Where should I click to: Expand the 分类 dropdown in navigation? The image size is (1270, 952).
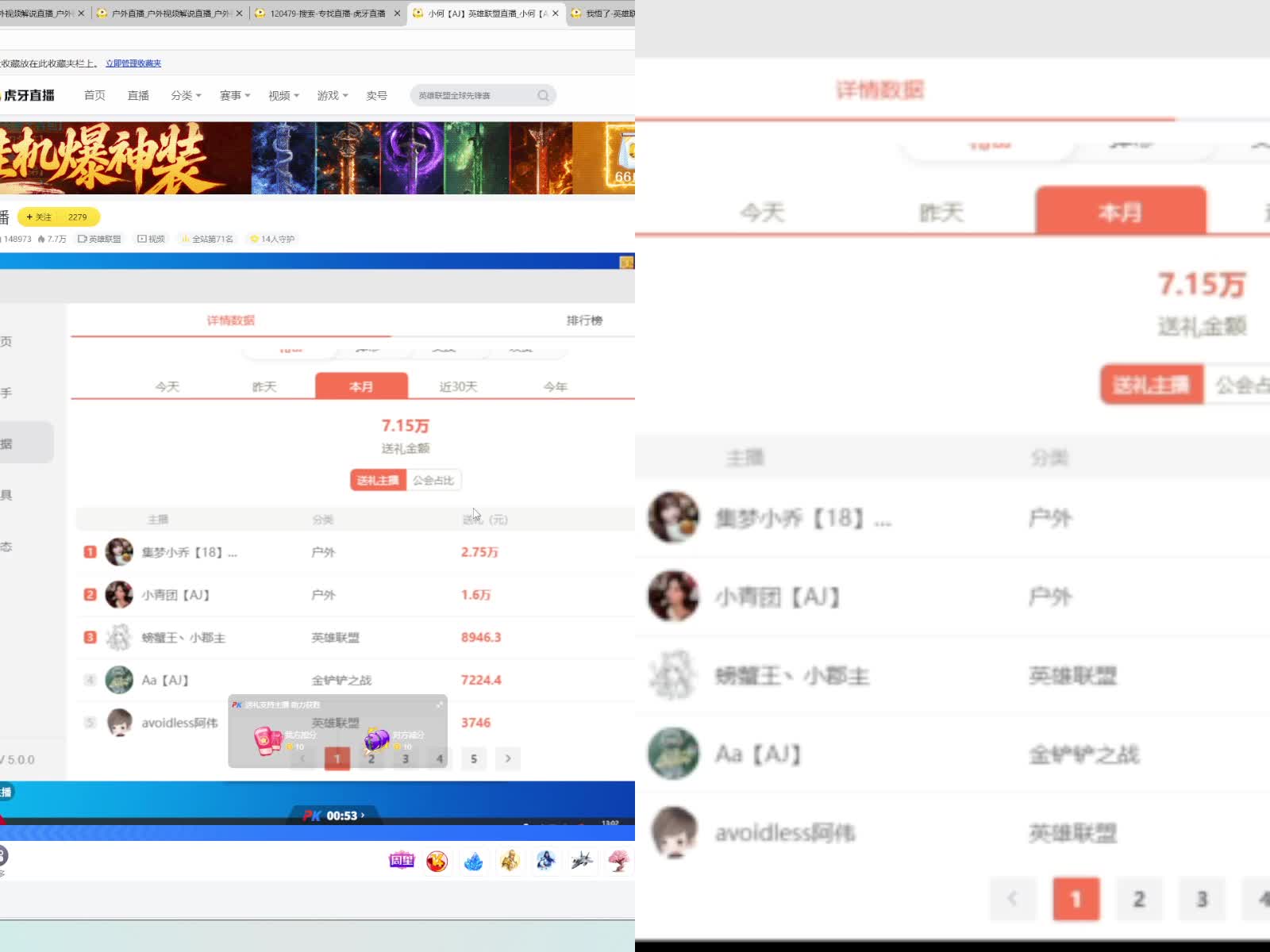pyautogui.click(x=186, y=96)
